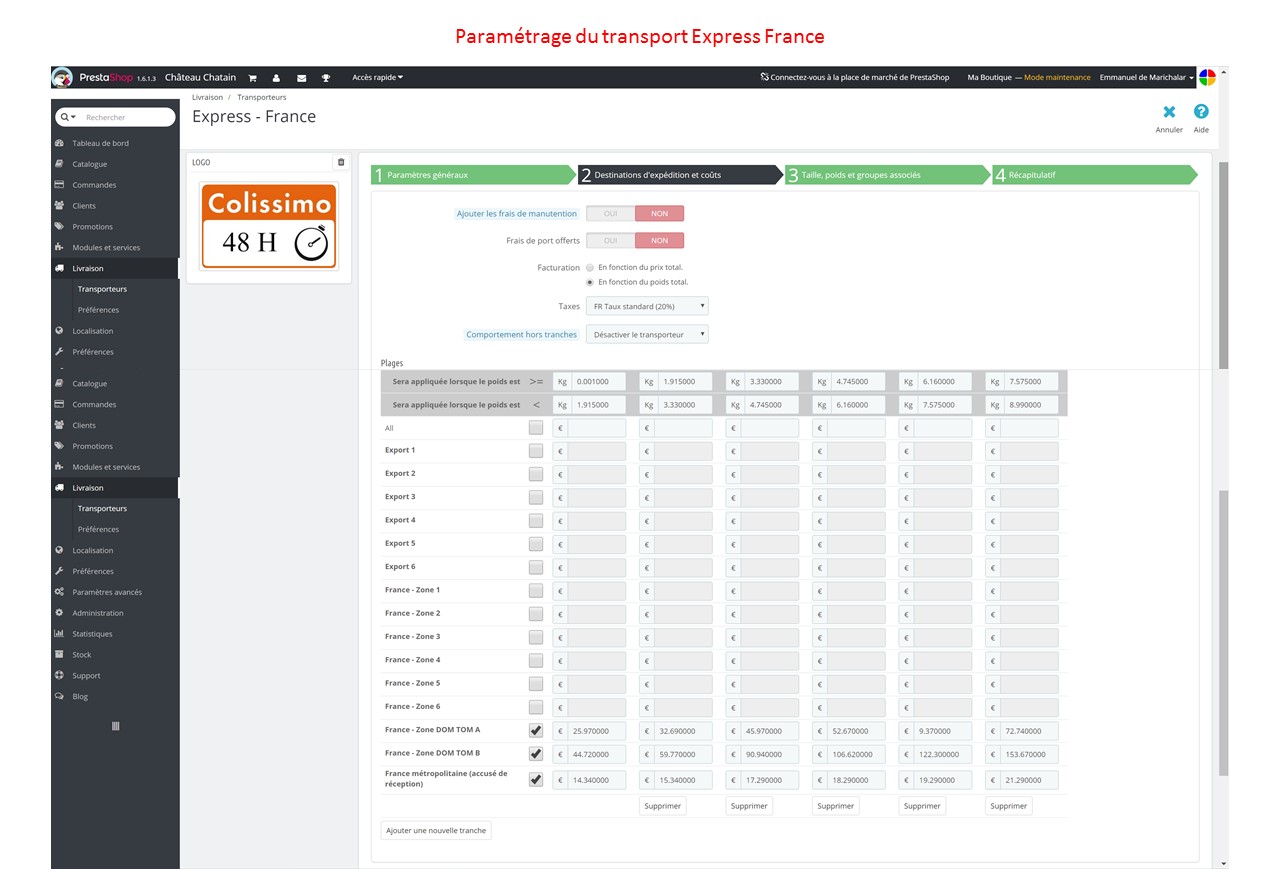
Task: Click Supprimer under the 15.340000 column
Action: point(663,806)
